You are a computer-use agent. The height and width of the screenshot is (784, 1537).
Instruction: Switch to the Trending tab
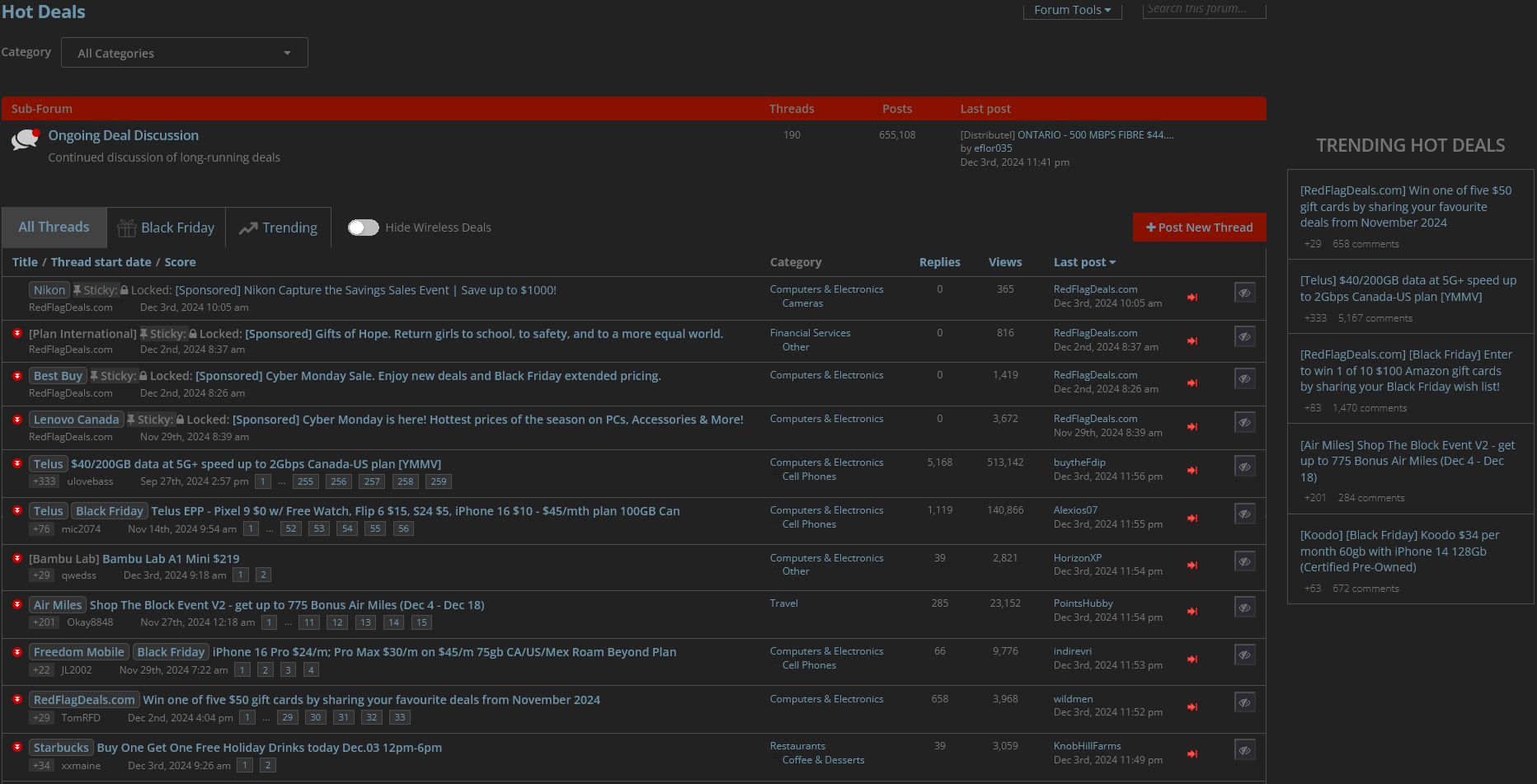click(x=278, y=228)
